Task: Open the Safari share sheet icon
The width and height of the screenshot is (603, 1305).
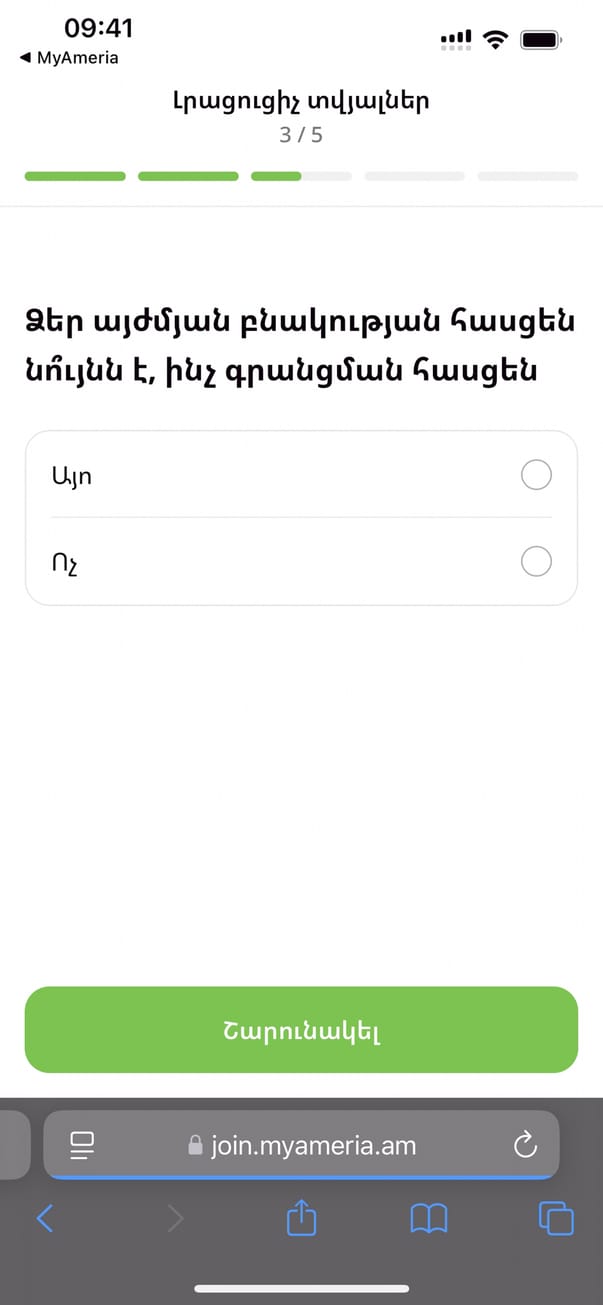Action: coord(301,1218)
